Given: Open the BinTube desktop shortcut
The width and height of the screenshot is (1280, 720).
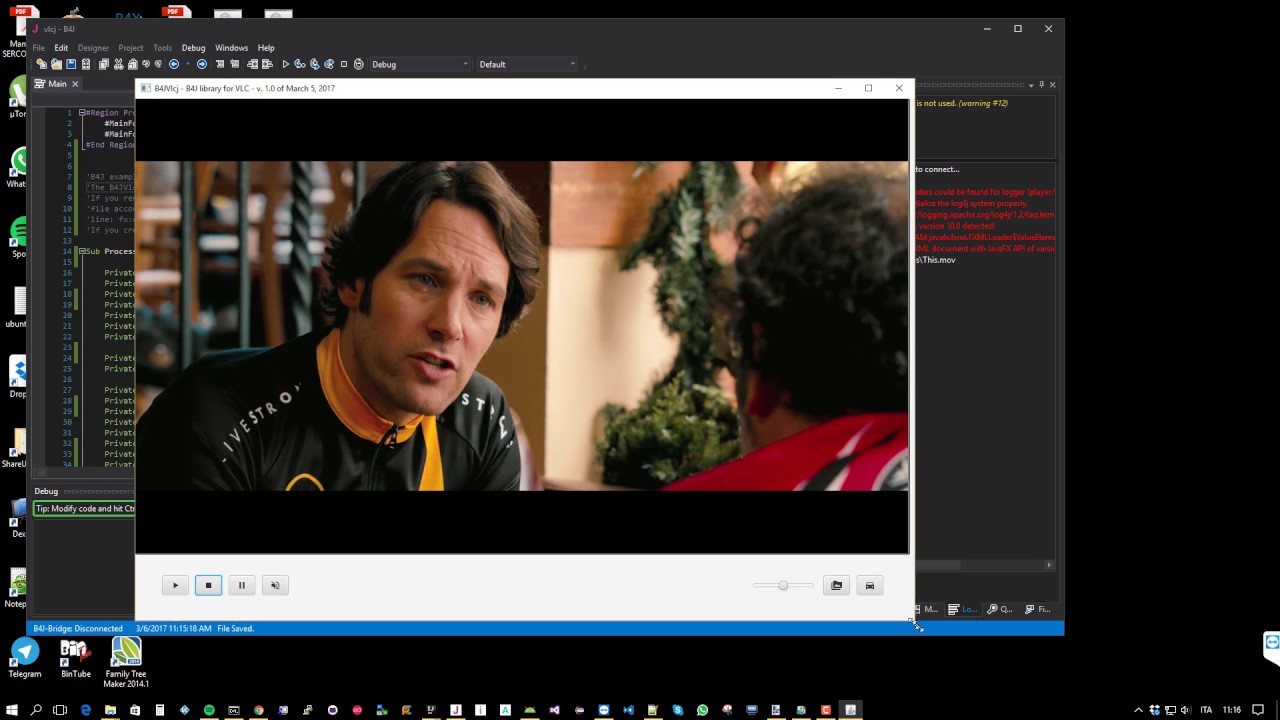Looking at the screenshot, I should click(76, 659).
